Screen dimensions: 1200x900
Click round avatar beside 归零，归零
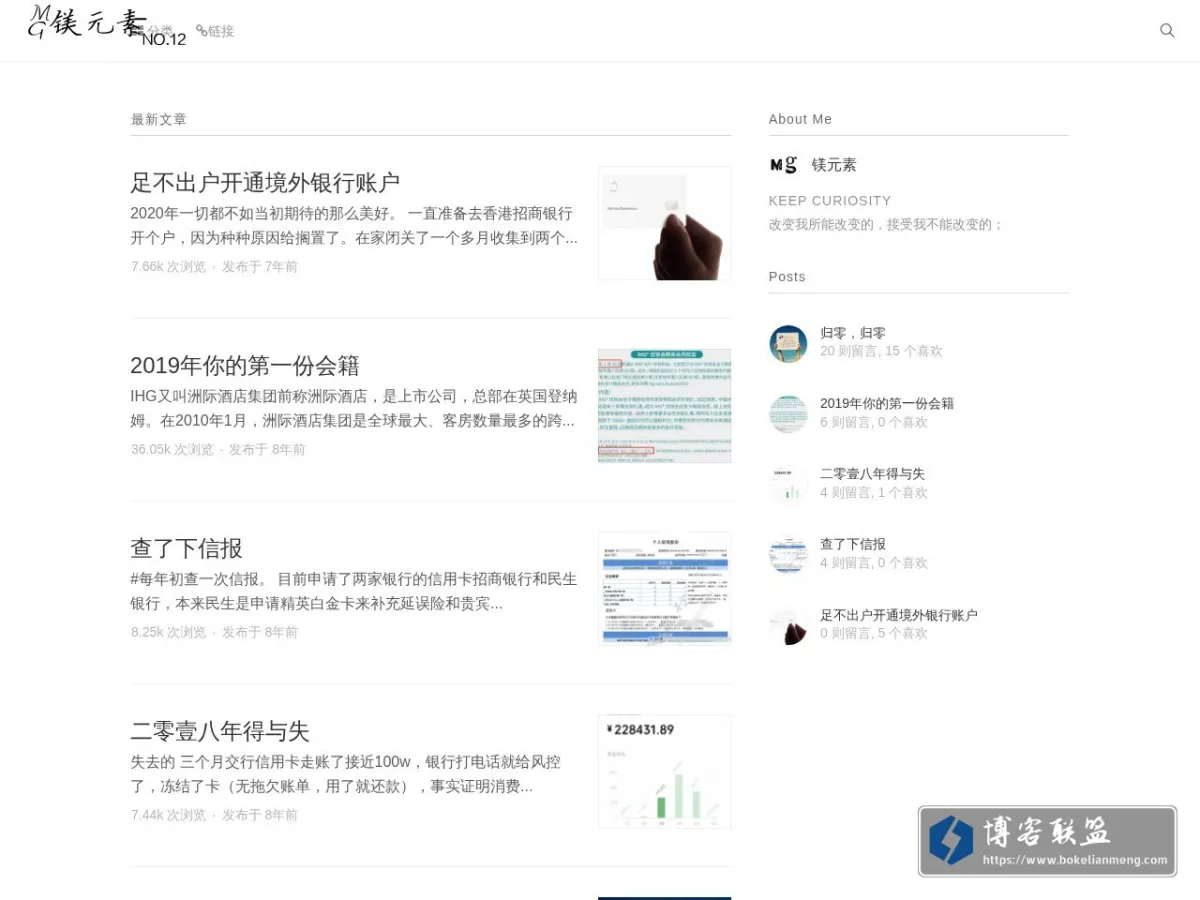click(788, 343)
